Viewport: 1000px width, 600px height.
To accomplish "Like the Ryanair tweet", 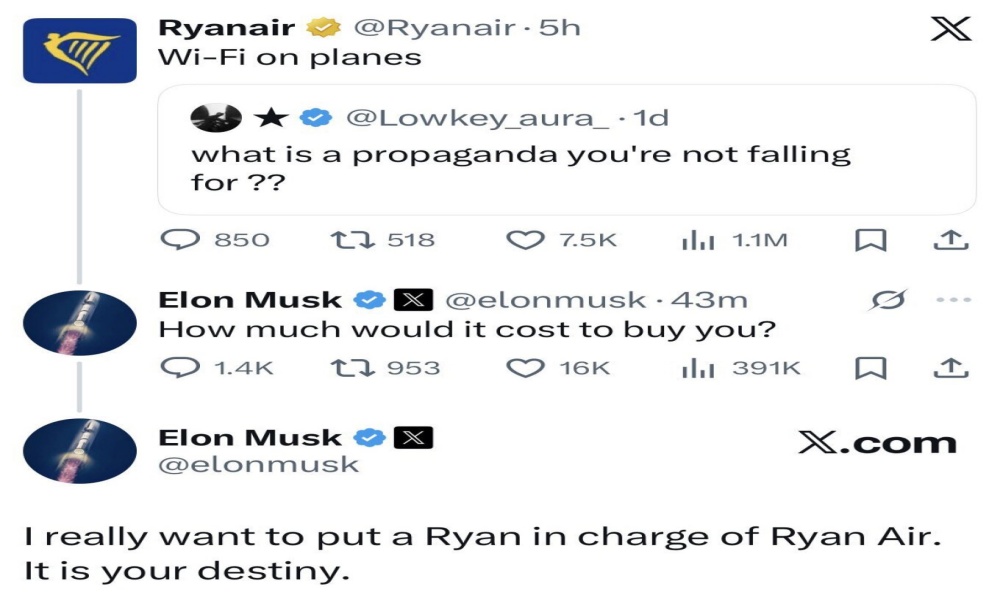I will [524, 240].
